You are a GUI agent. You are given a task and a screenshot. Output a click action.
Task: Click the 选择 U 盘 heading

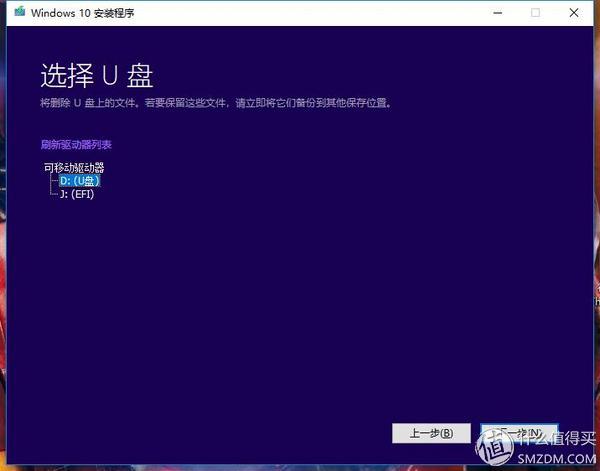click(97, 76)
